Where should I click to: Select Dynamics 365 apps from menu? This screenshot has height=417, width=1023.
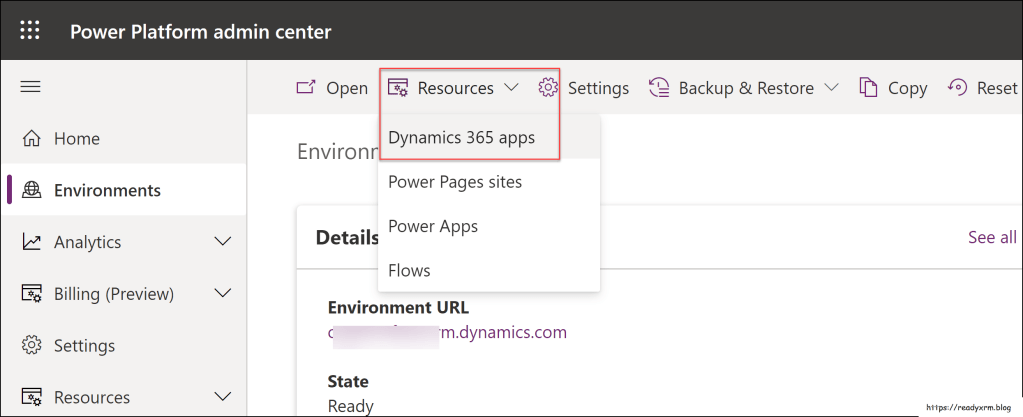(x=461, y=138)
